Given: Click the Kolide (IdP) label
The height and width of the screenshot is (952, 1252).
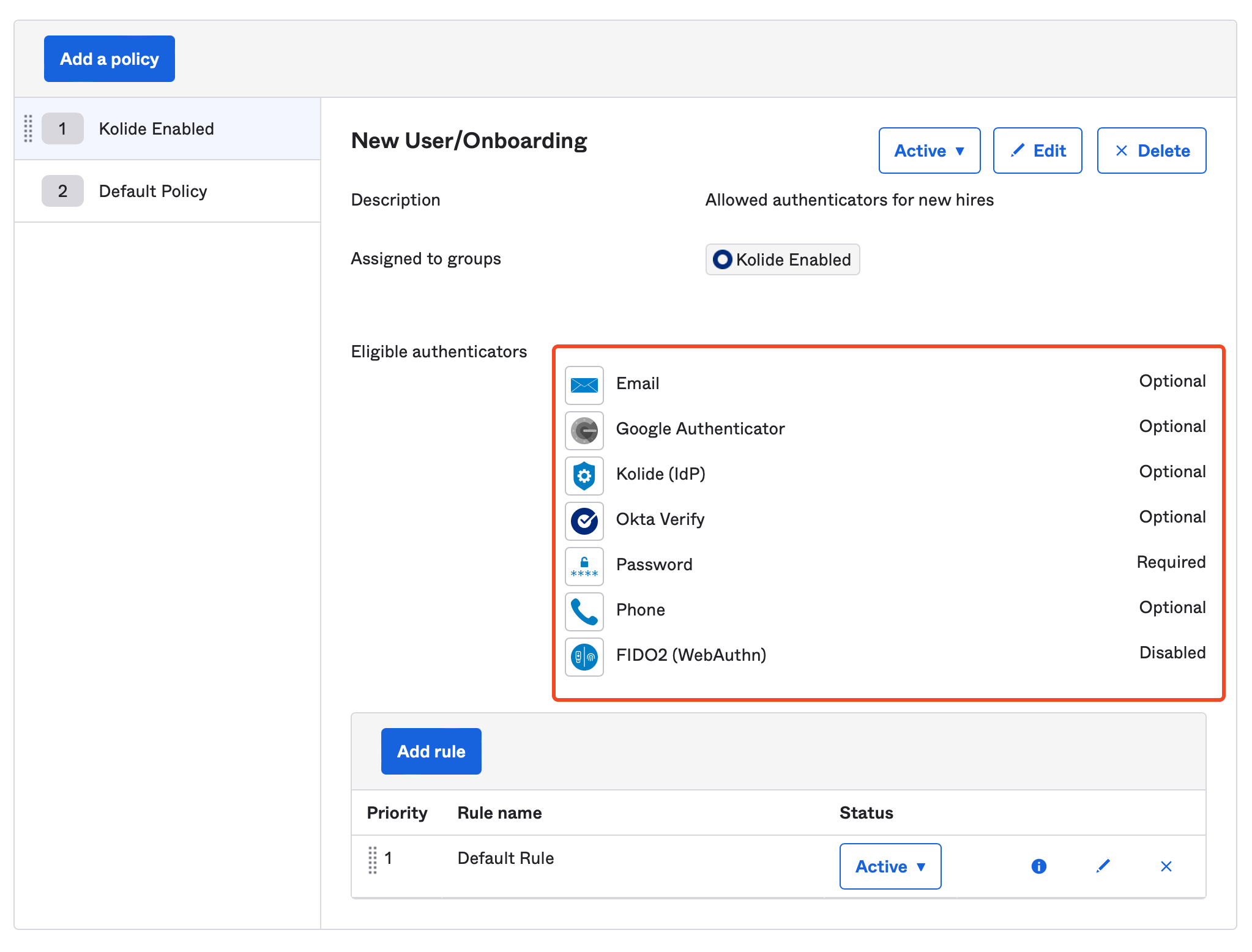Looking at the screenshot, I should pos(661,474).
